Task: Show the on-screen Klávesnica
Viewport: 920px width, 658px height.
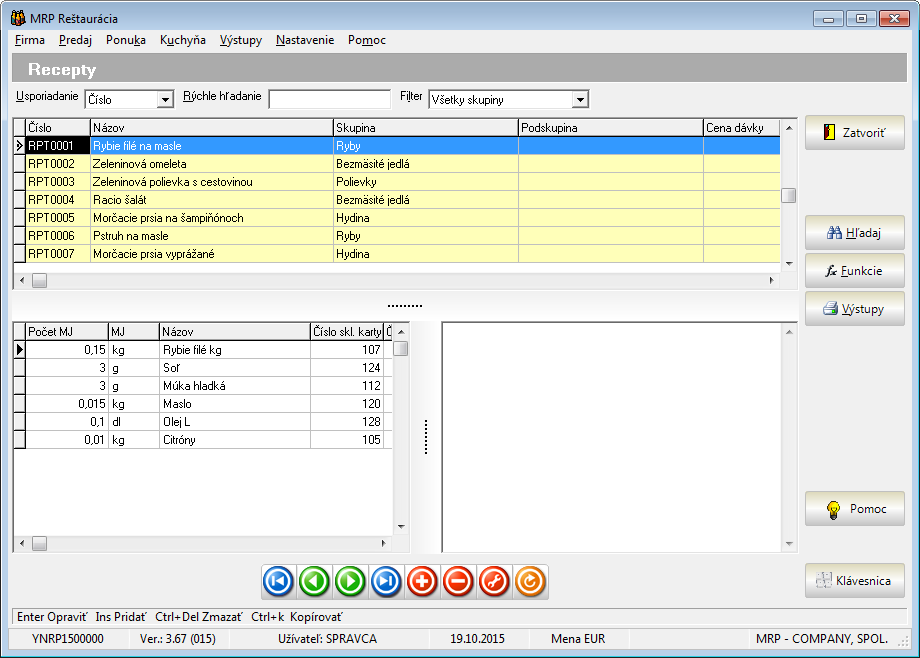Action: tap(854, 581)
